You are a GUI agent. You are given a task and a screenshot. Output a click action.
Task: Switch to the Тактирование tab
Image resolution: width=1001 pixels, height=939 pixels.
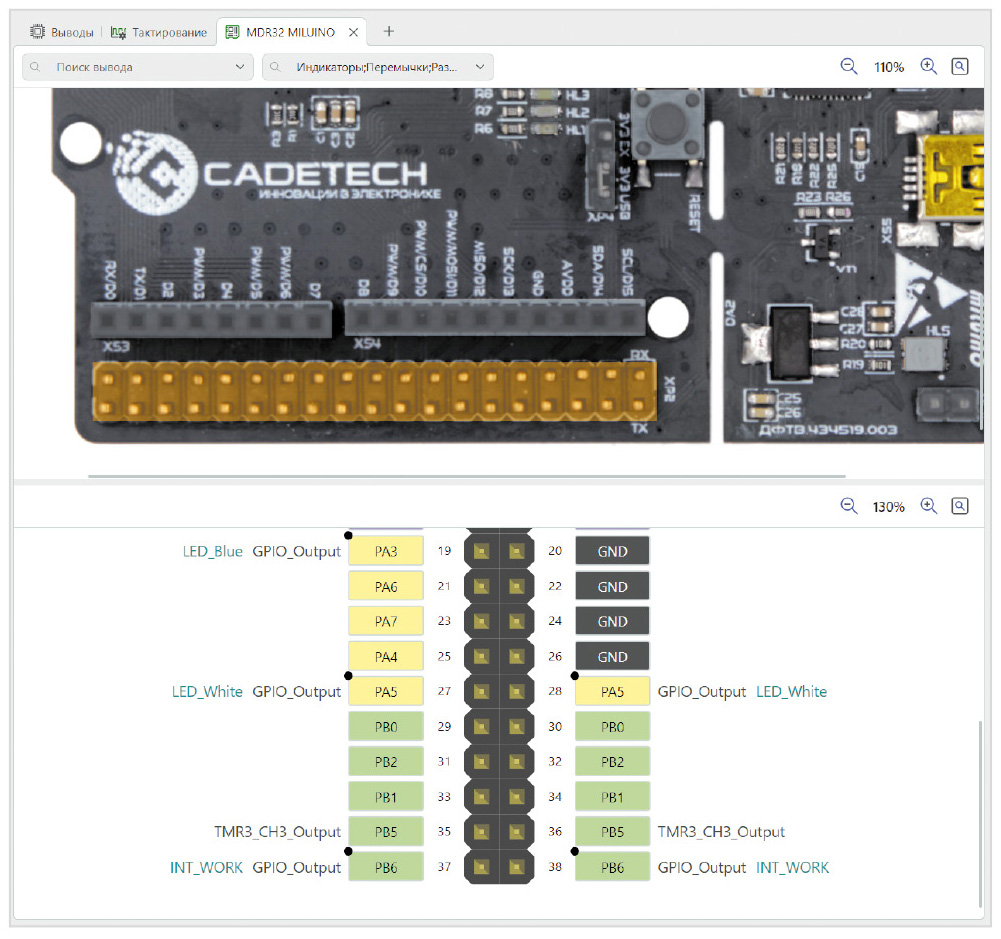[x=159, y=32]
